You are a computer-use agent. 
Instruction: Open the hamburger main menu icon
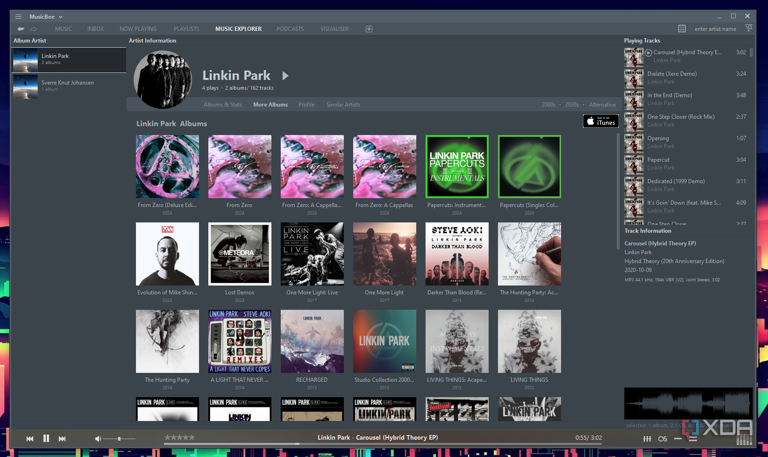18,17
